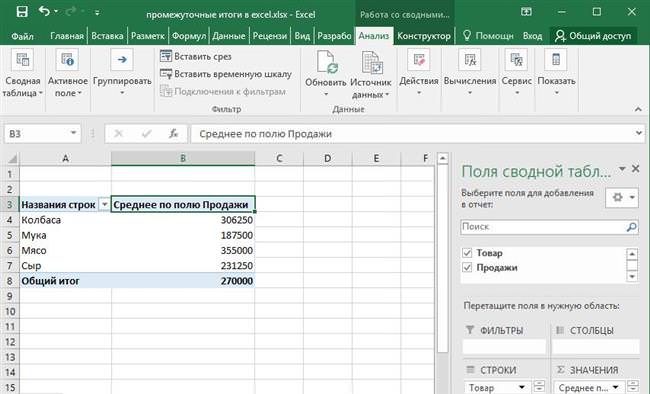The width and height of the screenshot is (650, 394).
Task: Collapse the ribbon with the chevron
Action: tap(638, 109)
